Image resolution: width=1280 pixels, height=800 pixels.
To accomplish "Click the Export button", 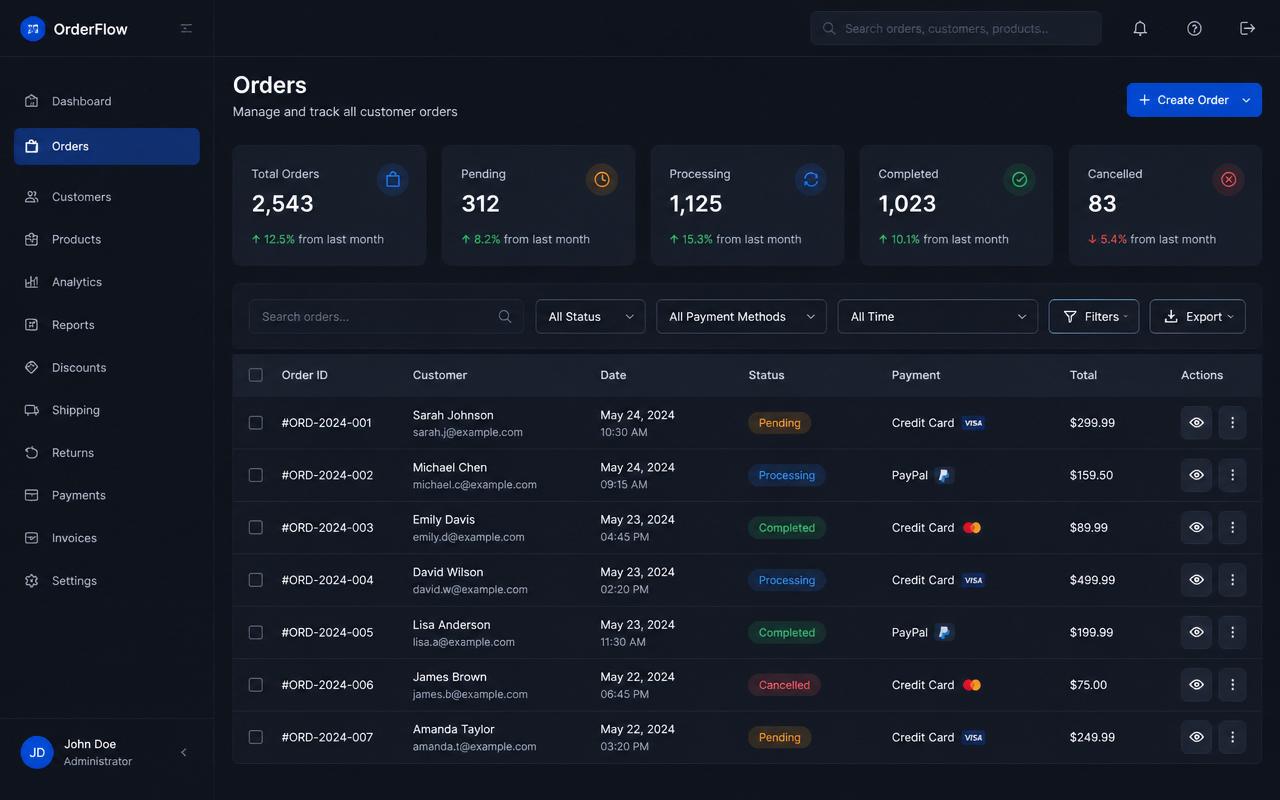I will [x=1197, y=316].
